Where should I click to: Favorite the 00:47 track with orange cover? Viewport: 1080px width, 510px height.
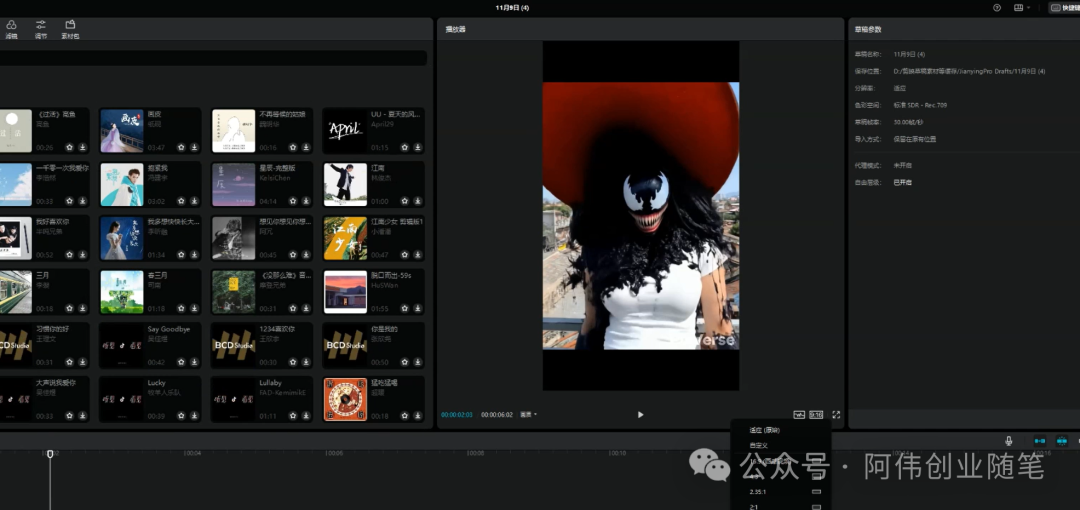pos(404,254)
